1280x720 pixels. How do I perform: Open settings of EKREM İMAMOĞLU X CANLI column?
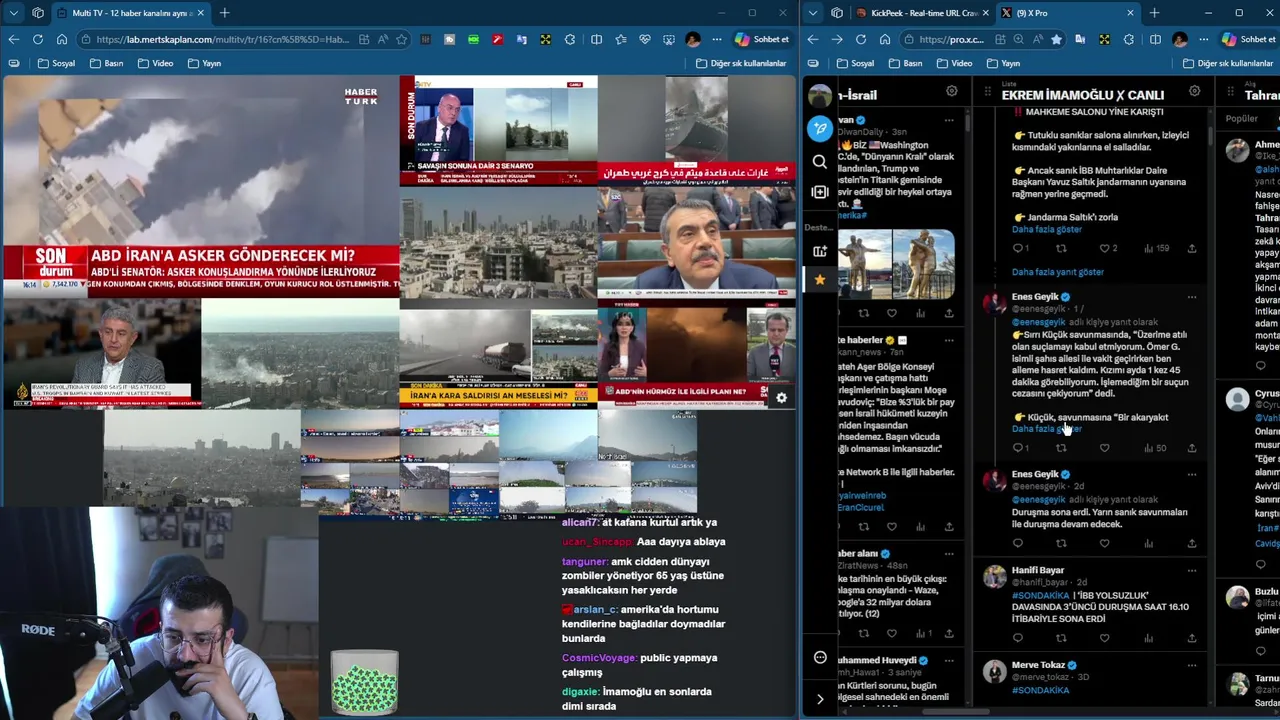pos(1194,91)
